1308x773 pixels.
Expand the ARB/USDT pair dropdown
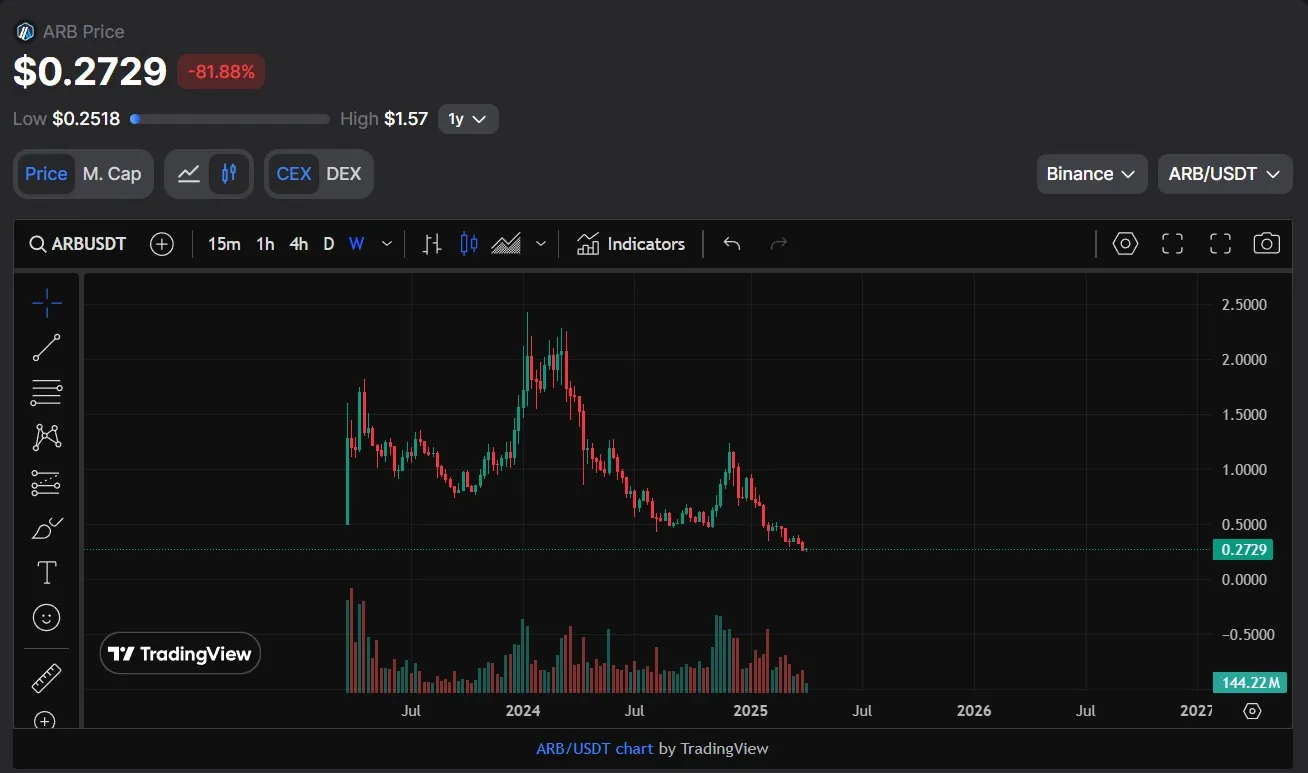pos(1224,174)
